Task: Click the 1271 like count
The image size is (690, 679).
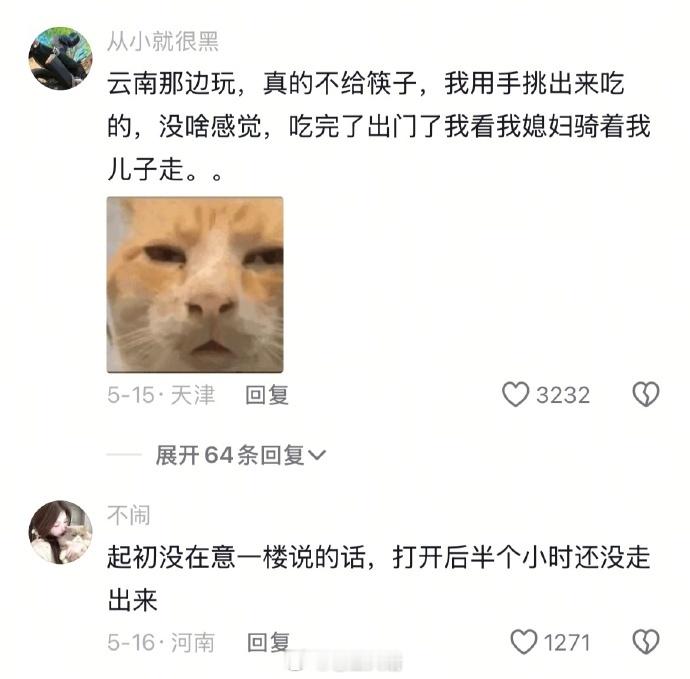Action: click(x=567, y=642)
